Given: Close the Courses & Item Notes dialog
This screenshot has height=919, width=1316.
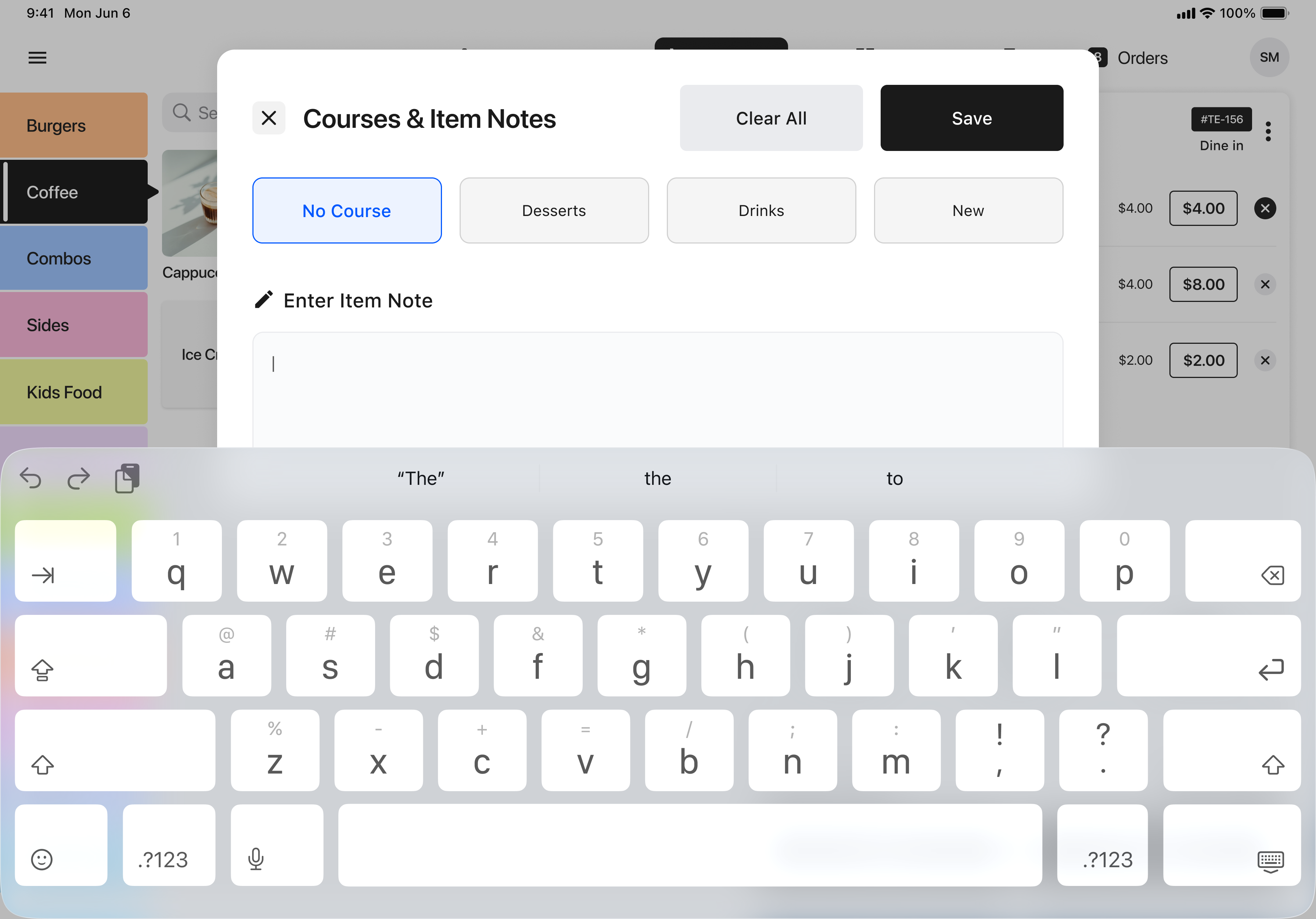Looking at the screenshot, I should pos(269,118).
